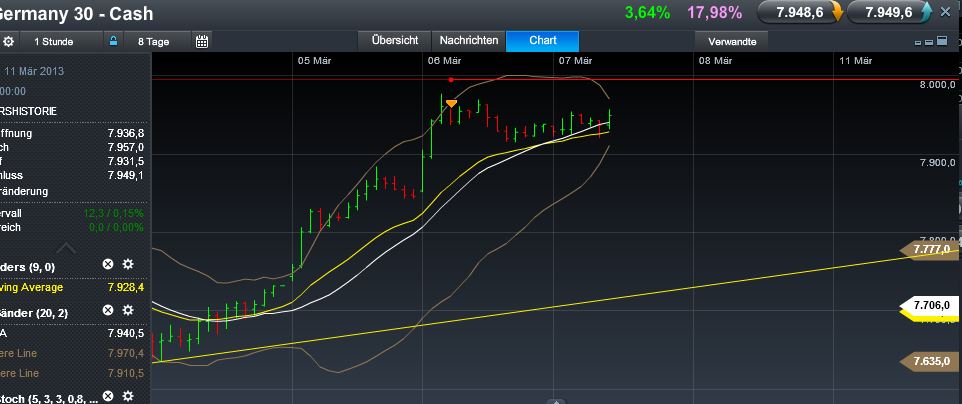Image resolution: width=962 pixels, height=404 pixels.
Task: Click the low price 7.931,5
Action: point(125,161)
